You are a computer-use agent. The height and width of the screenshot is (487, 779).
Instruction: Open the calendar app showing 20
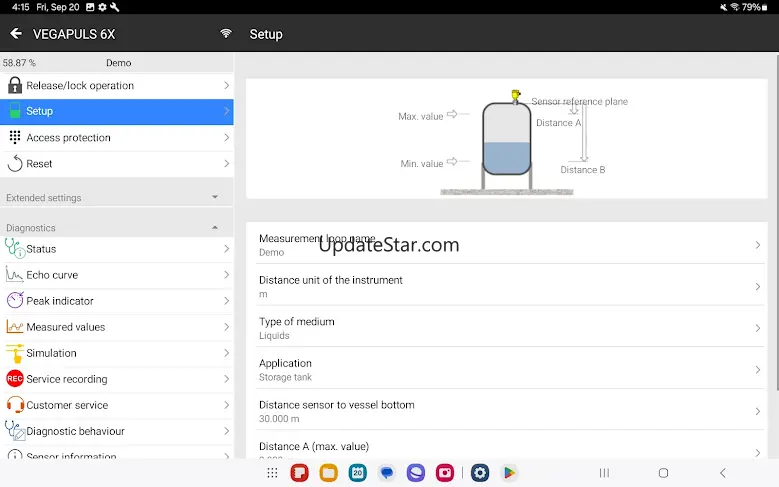coord(358,473)
